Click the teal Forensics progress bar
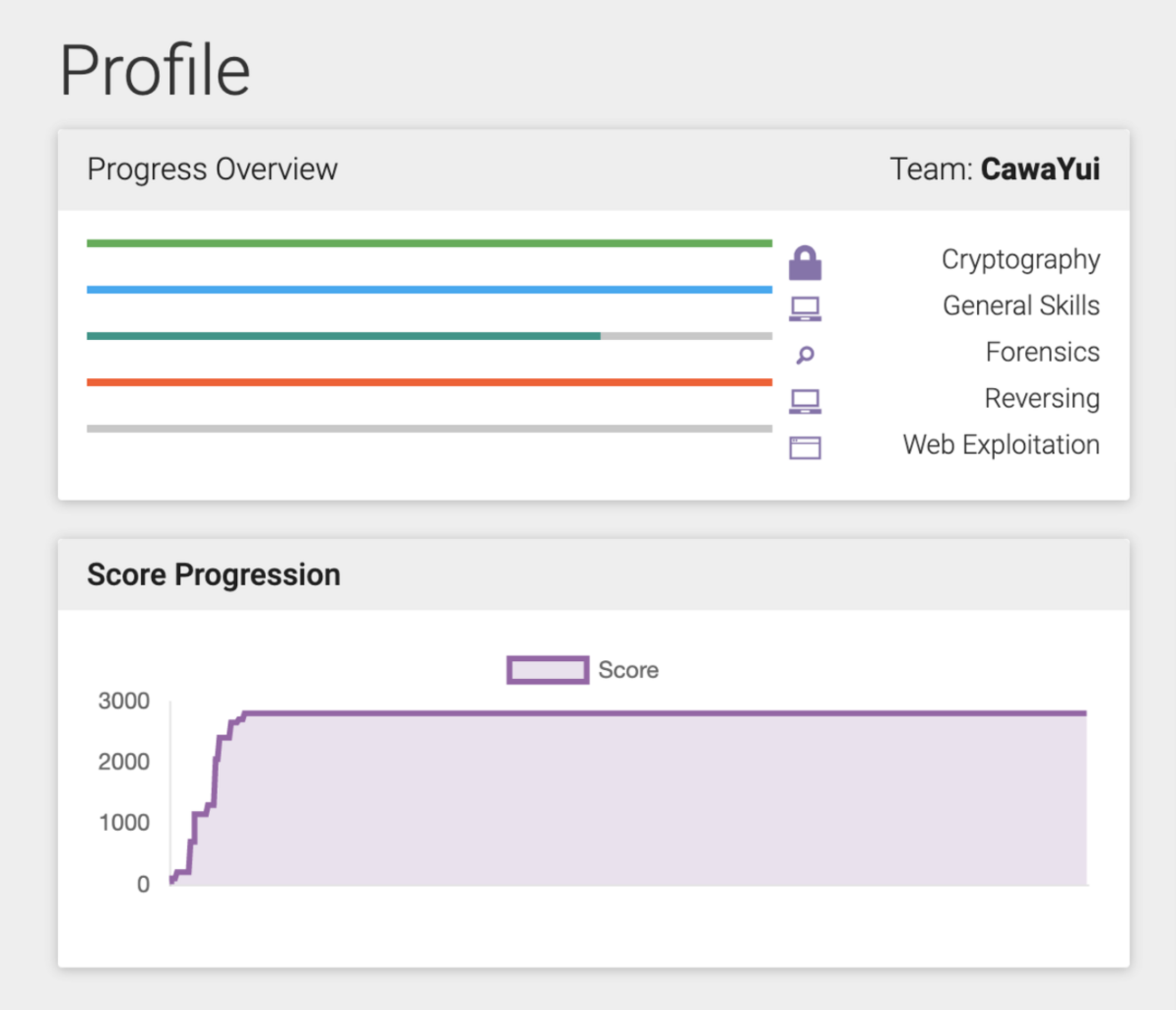Screen dimensions: 1176x1010 tap(344, 336)
